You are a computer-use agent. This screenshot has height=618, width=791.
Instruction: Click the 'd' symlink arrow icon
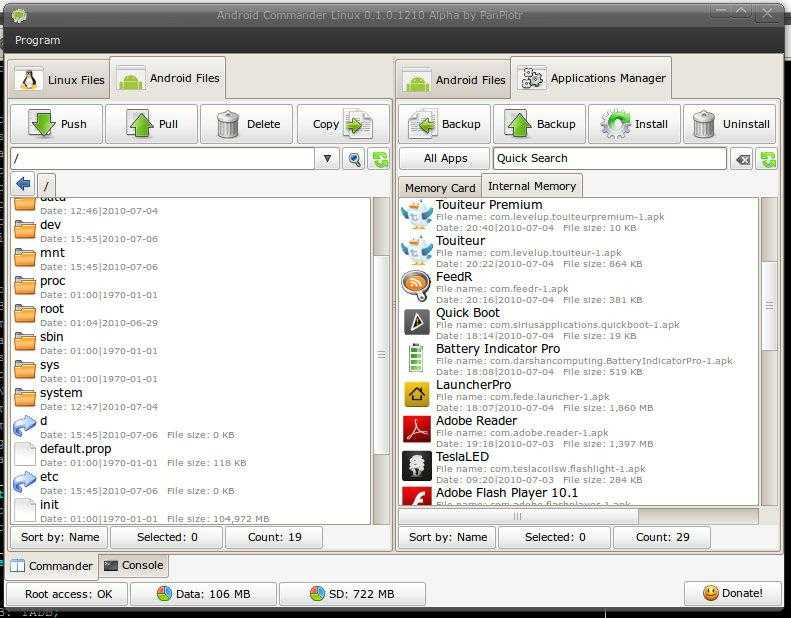pyautogui.click(x=25, y=426)
